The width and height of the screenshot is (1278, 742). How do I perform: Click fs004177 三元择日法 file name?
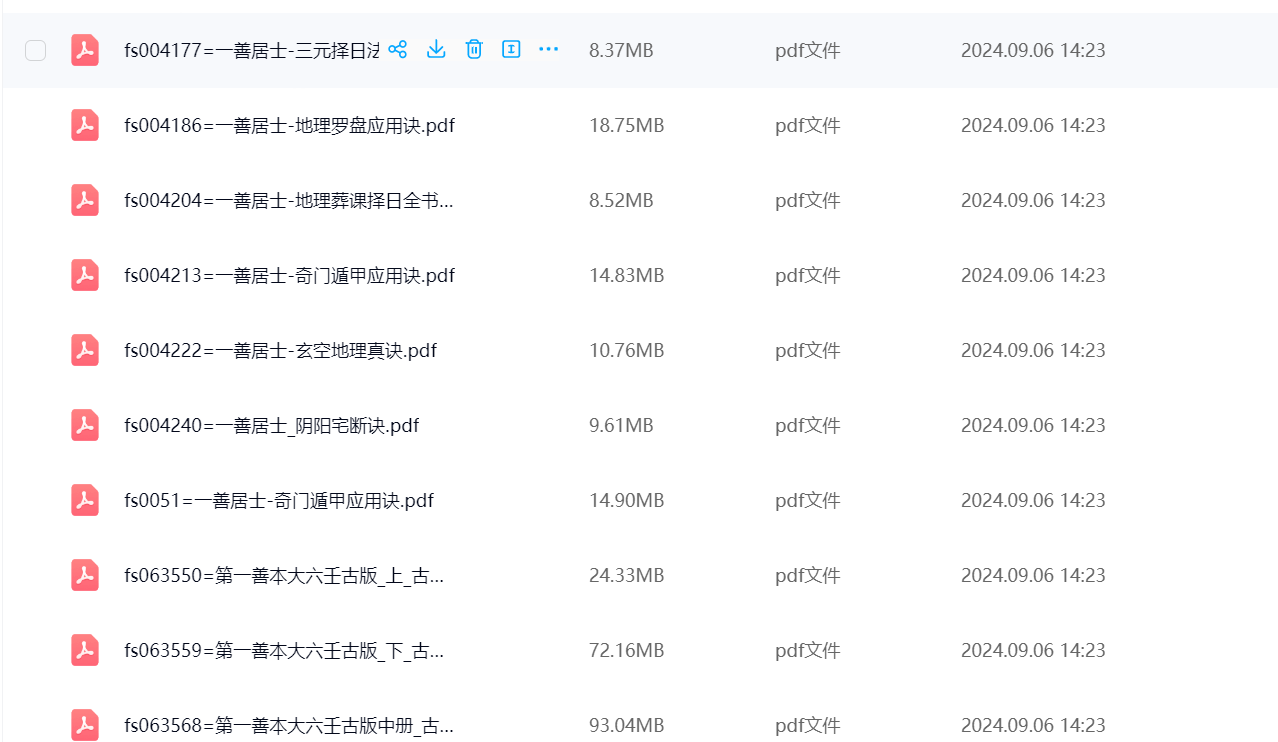click(x=250, y=51)
